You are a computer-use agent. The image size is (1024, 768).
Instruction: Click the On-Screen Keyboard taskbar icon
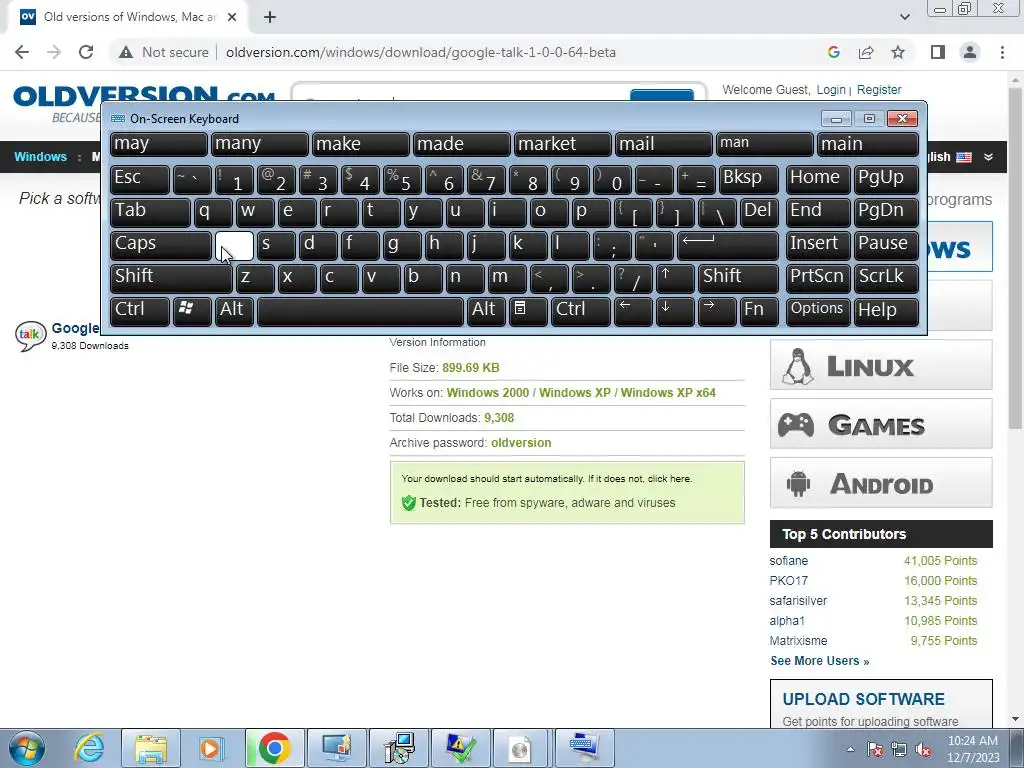pos(583,748)
